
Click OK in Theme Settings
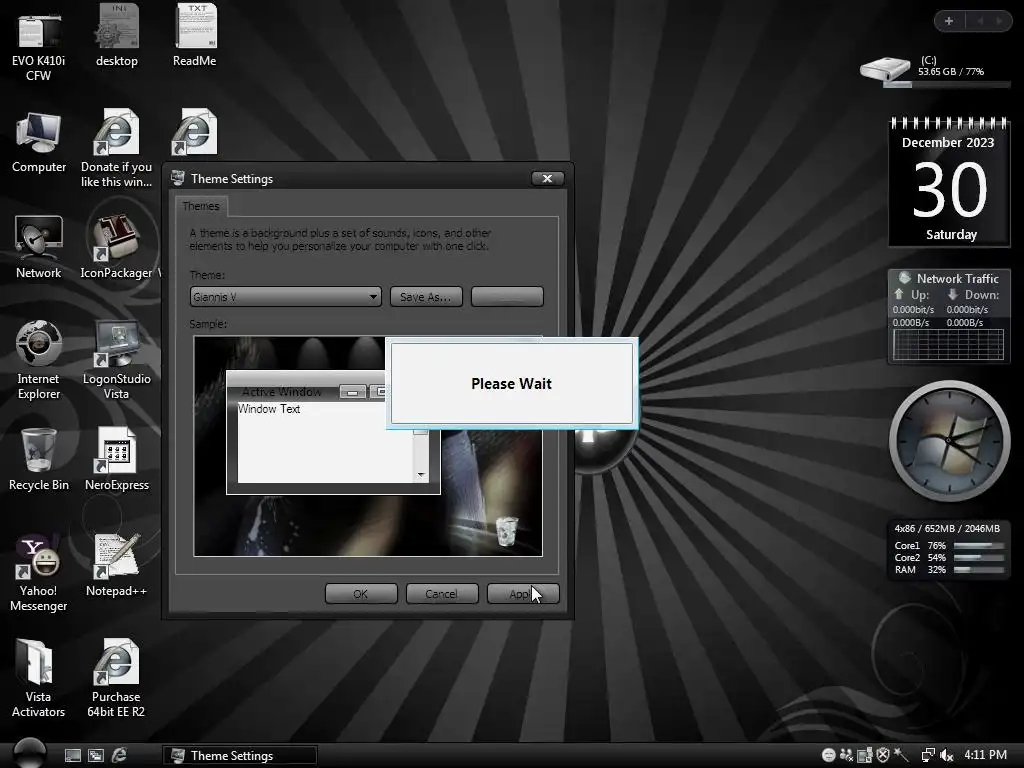pyautogui.click(x=361, y=594)
